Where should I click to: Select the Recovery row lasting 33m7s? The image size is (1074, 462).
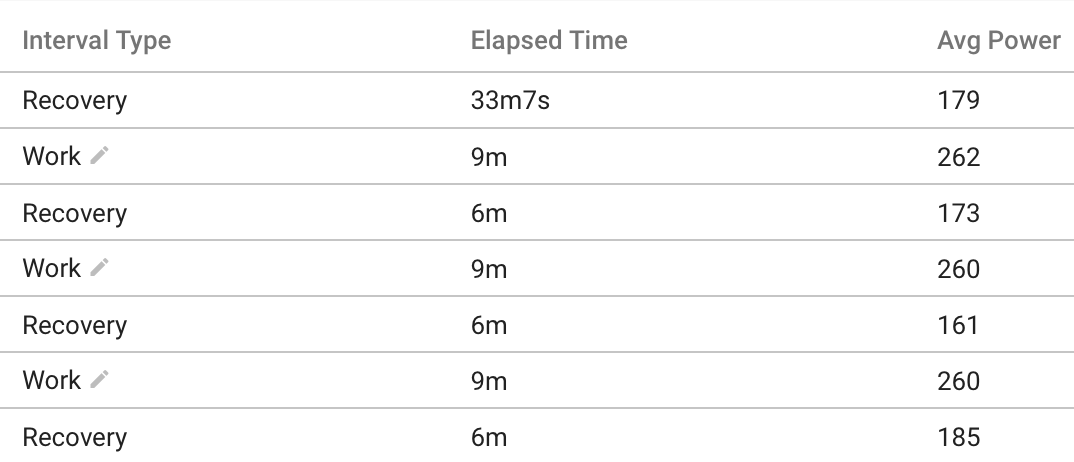coord(537,100)
